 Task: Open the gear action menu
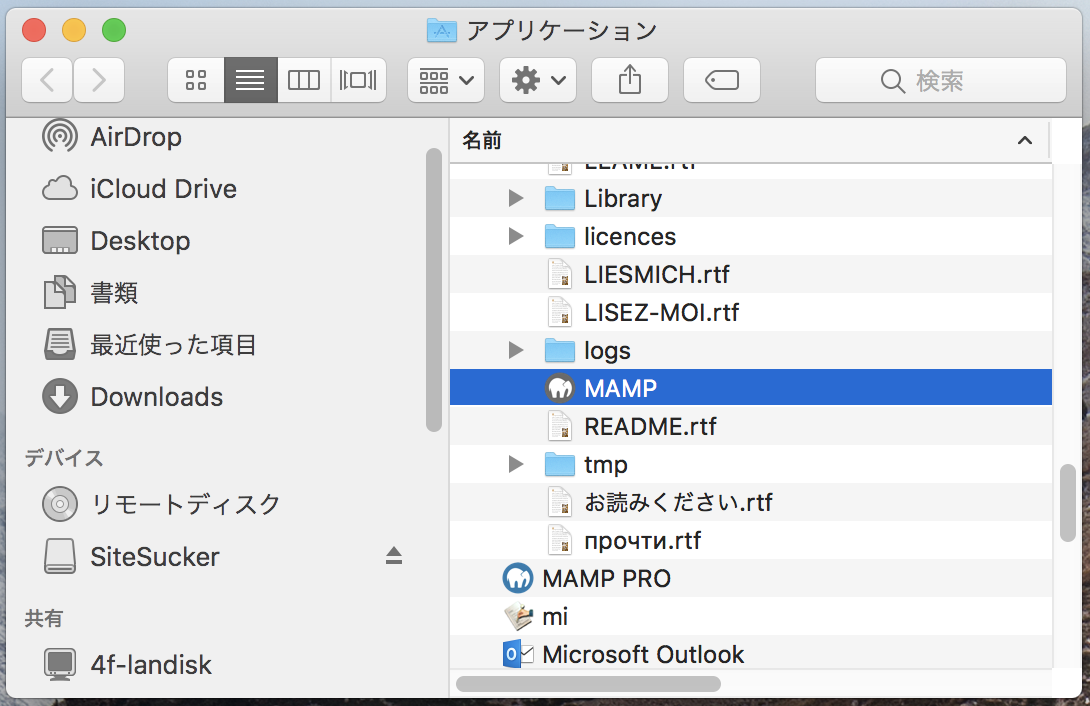coord(538,80)
